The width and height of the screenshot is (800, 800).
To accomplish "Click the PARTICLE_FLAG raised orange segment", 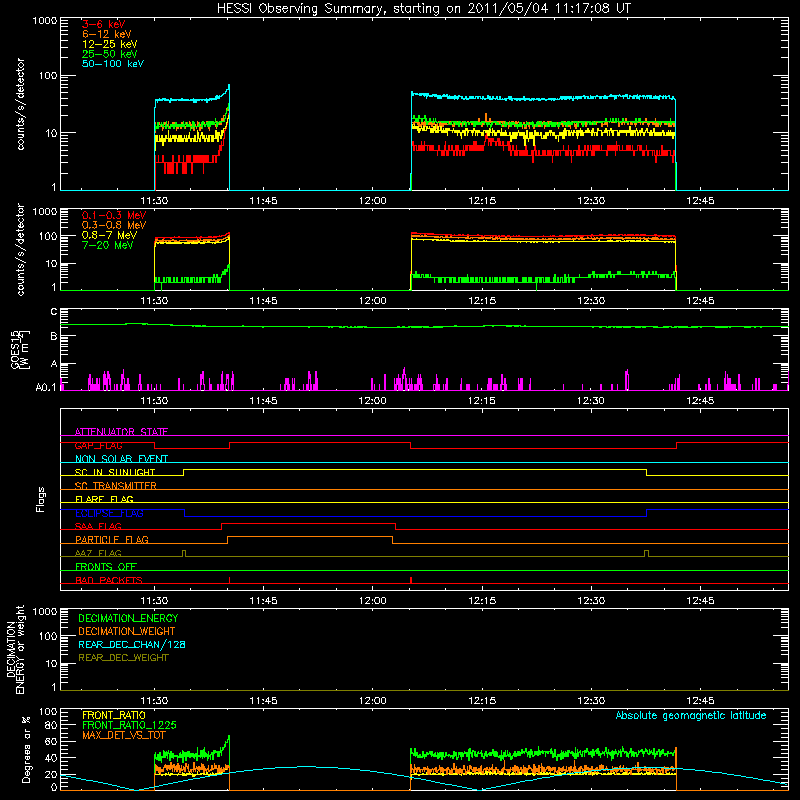I will pyautogui.click(x=310, y=537).
